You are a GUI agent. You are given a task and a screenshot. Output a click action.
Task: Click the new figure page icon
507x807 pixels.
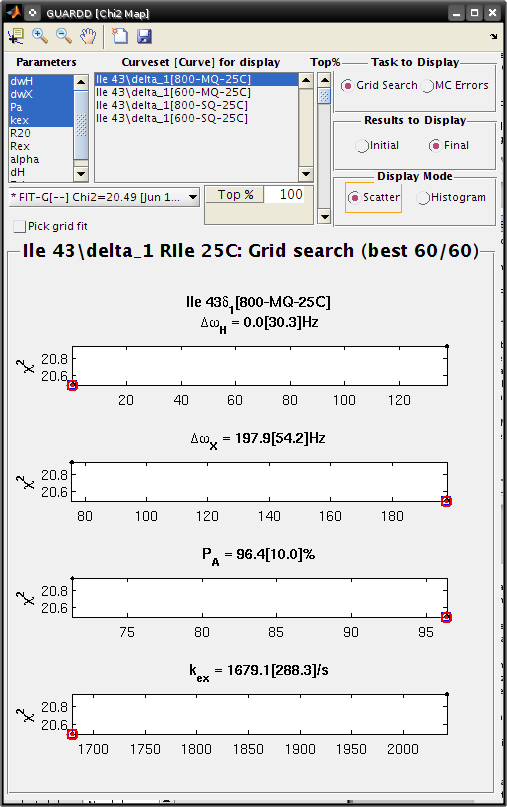pos(120,36)
